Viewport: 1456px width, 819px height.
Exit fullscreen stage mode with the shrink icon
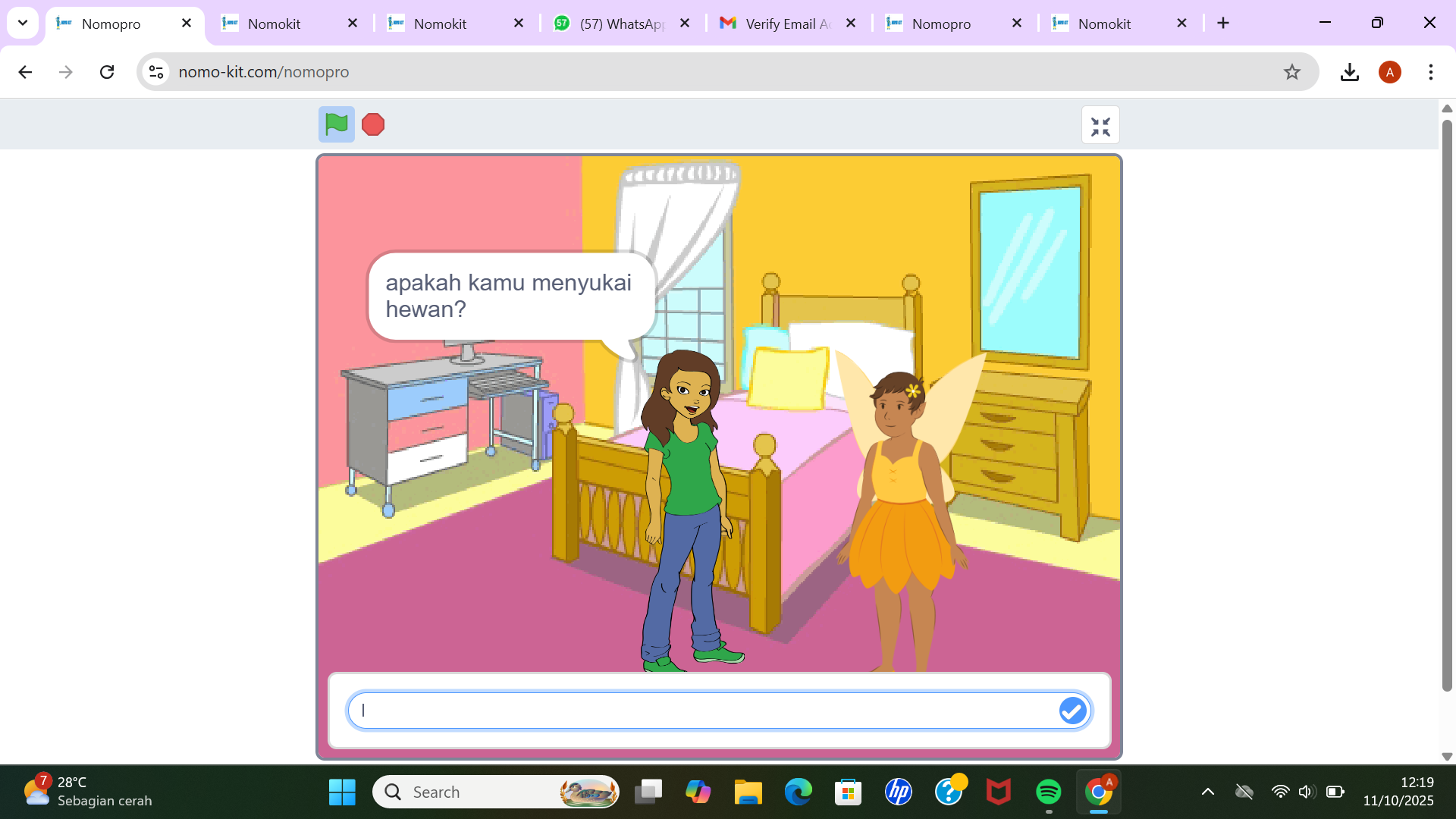click(x=1100, y=126)
